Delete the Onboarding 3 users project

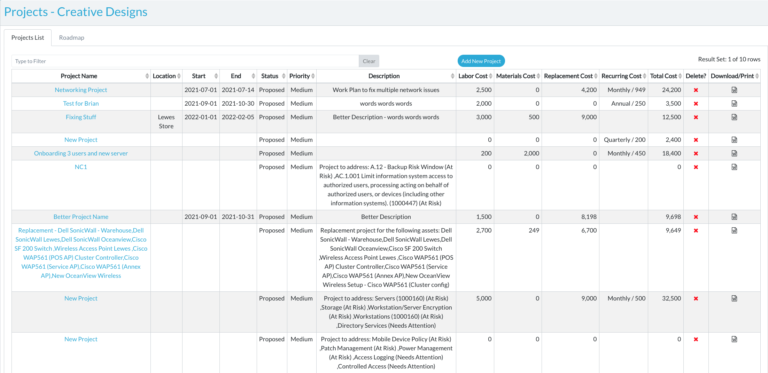coord(696,154)
